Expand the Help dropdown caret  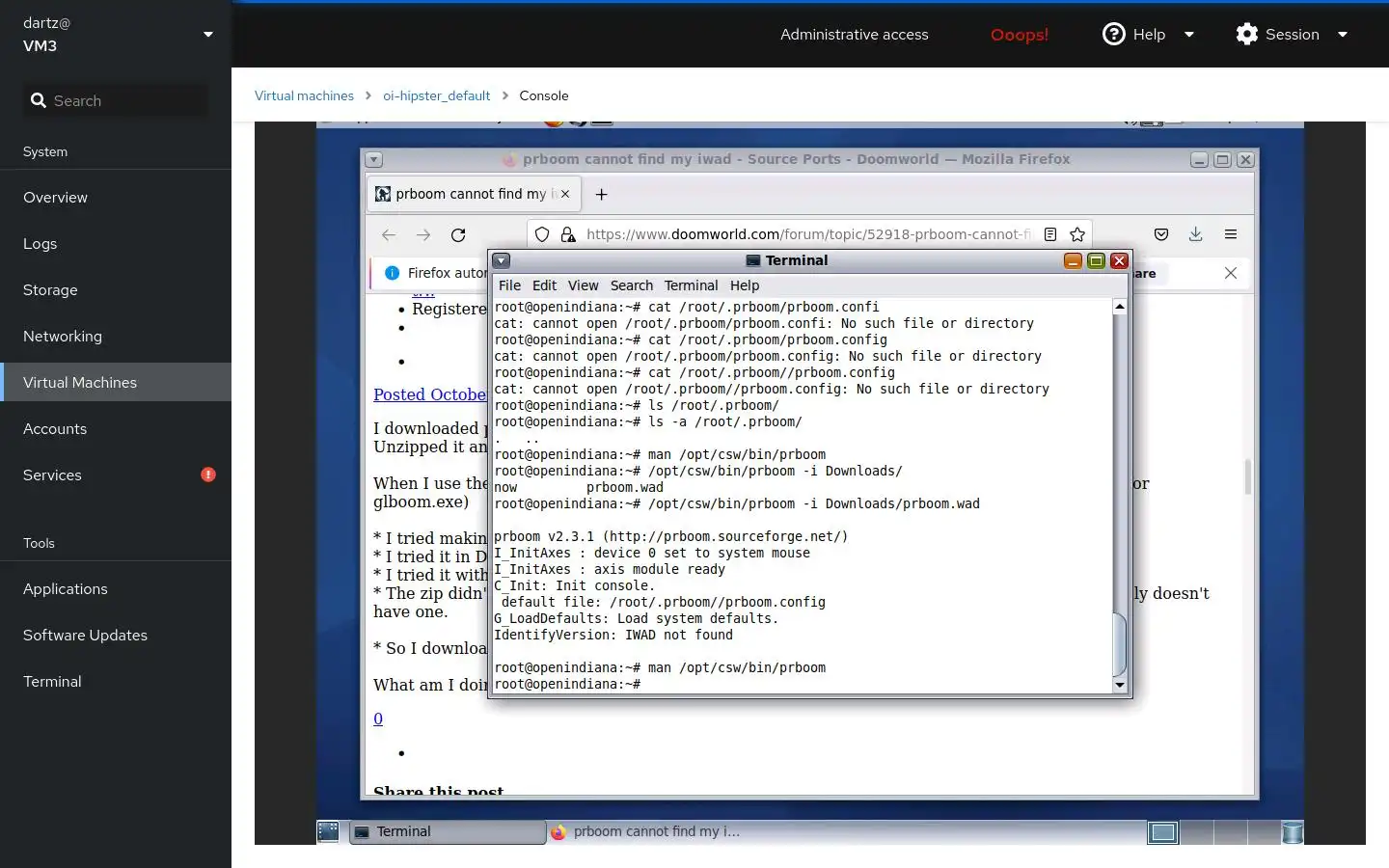click(1189, 34)
